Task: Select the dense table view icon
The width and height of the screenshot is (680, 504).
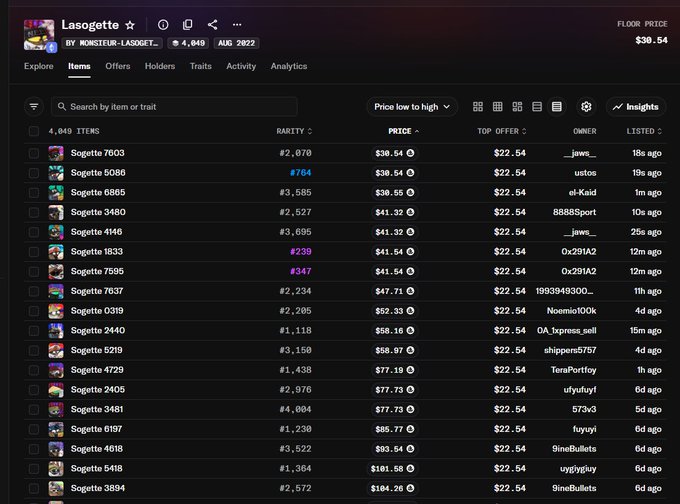Action: point(556,107)
